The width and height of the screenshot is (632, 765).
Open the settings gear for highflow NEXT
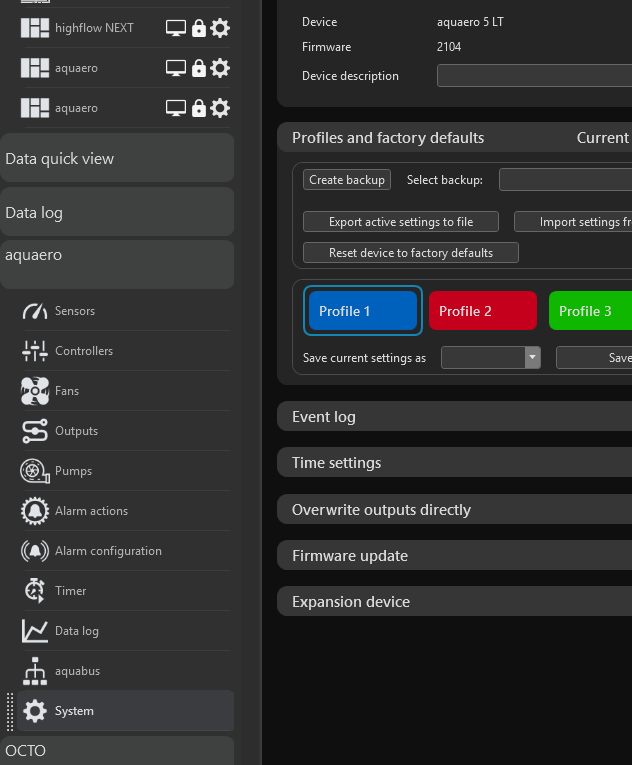220,28
